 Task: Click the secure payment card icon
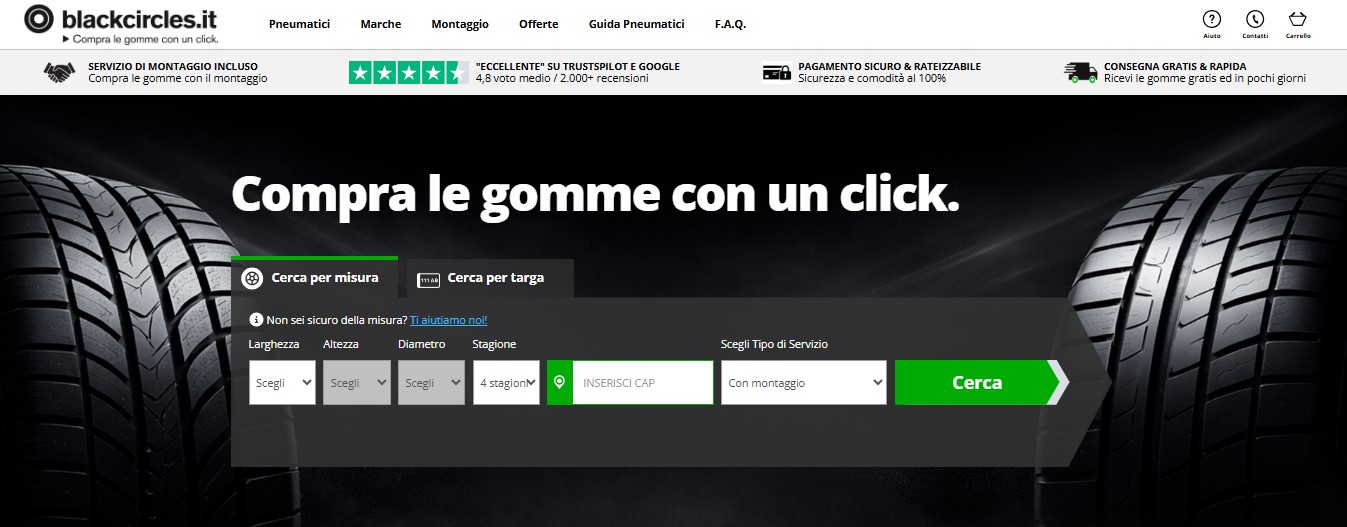[x=777, y=72]
